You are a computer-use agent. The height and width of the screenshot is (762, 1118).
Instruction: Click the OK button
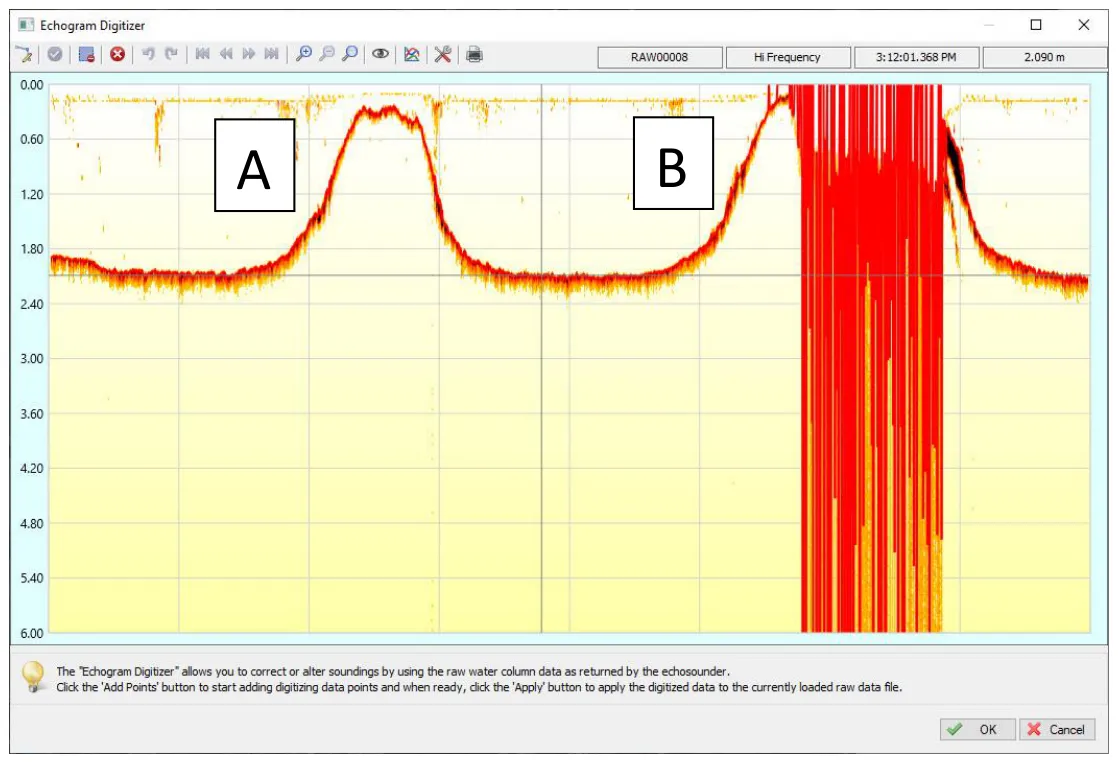[x=977, y=729]
